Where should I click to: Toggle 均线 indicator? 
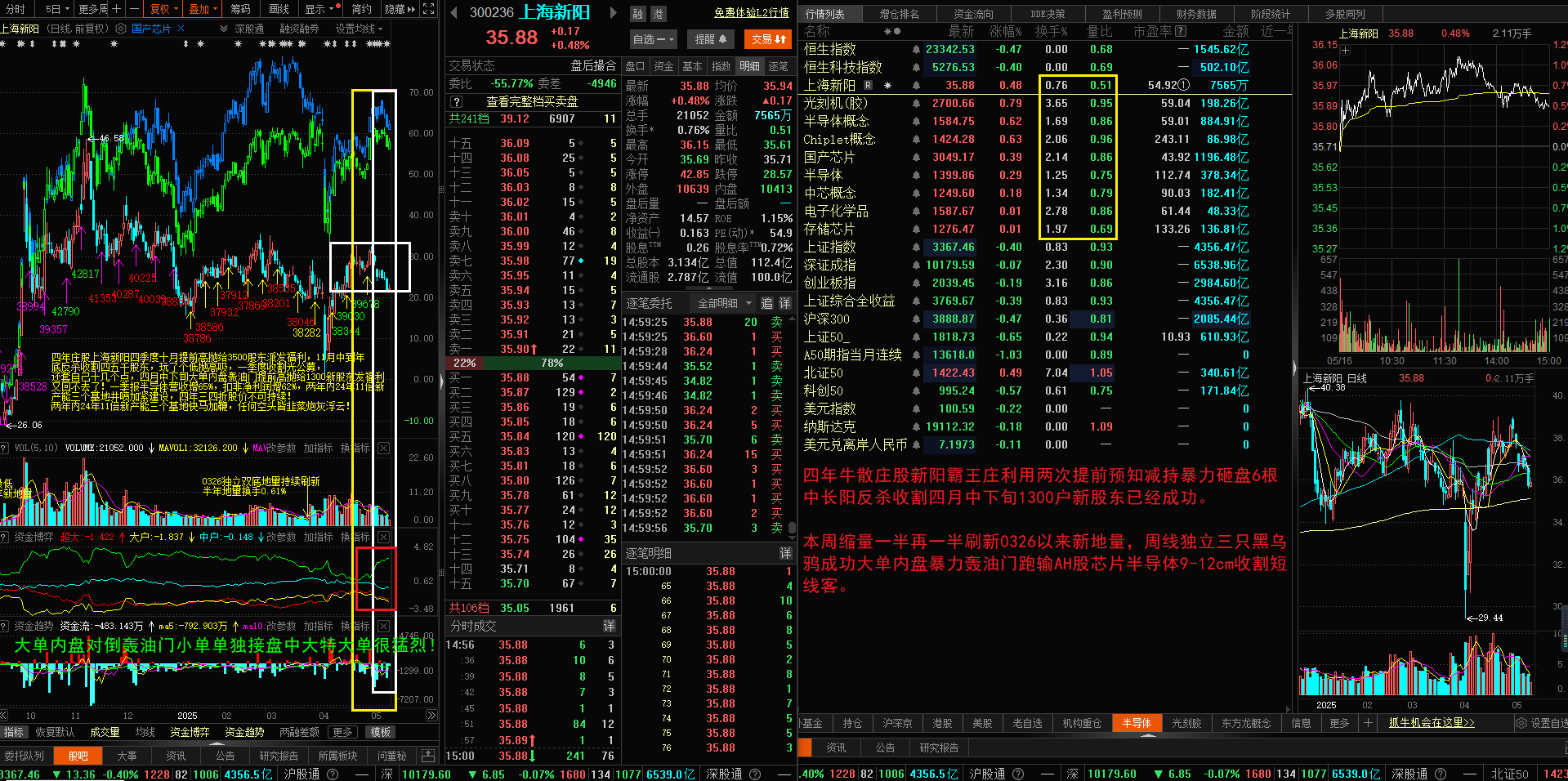145,732
